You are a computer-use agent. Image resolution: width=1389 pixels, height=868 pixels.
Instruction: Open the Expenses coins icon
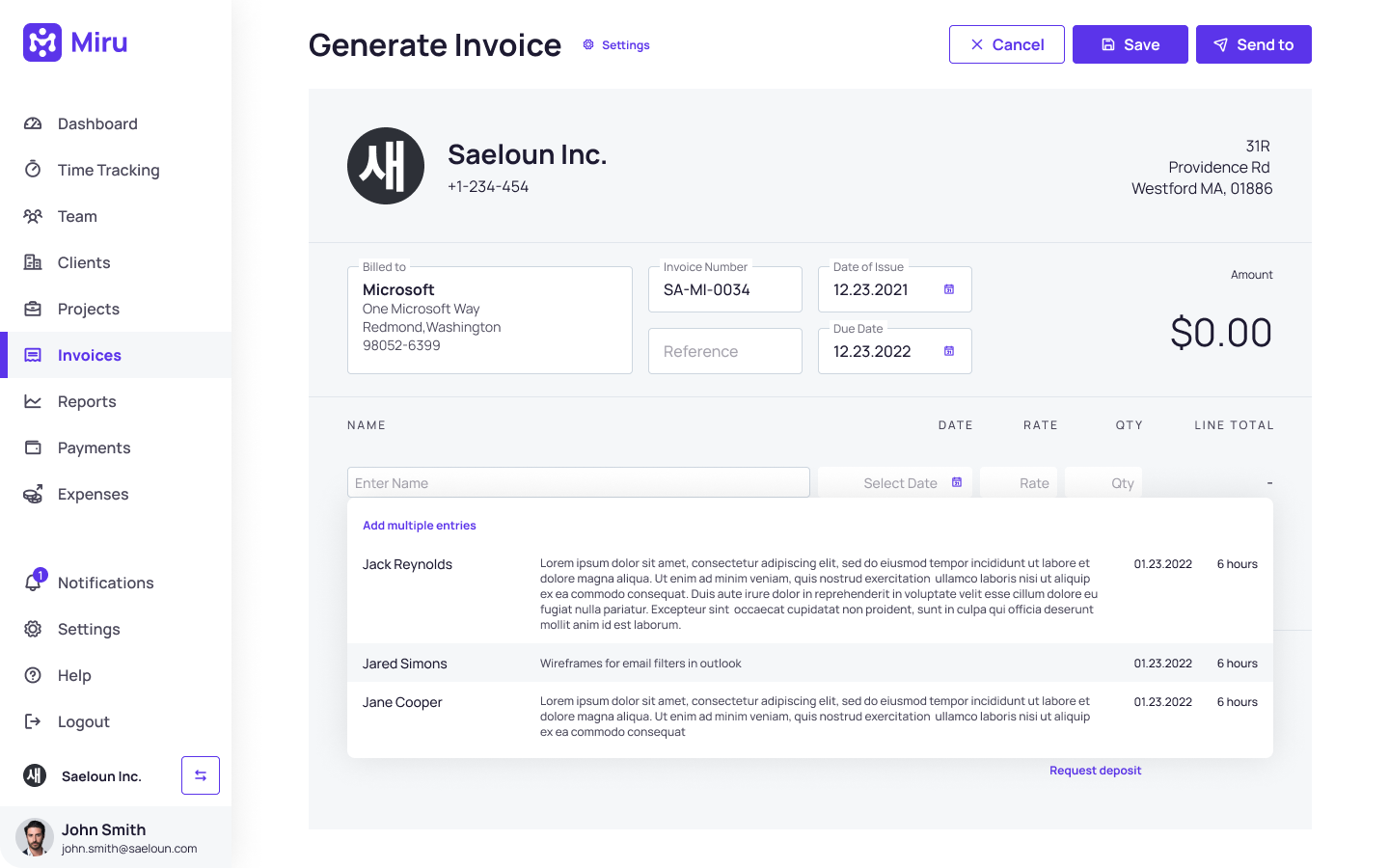pos(33,494)
